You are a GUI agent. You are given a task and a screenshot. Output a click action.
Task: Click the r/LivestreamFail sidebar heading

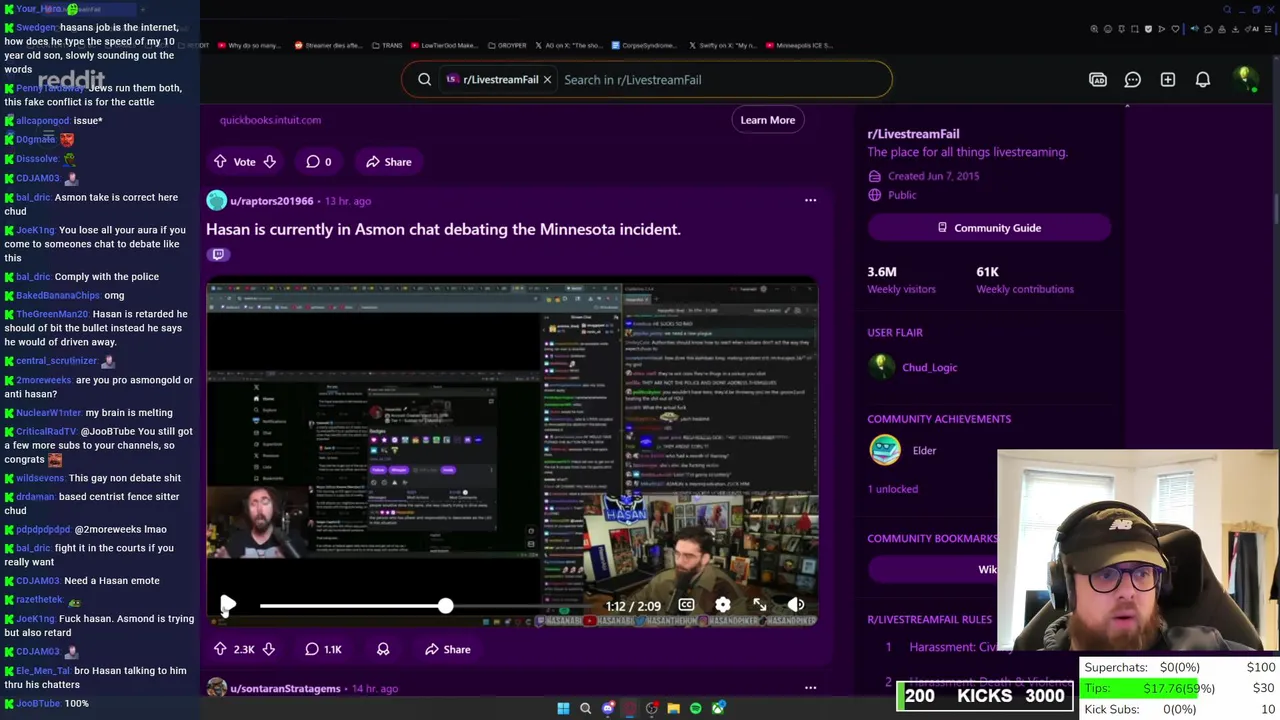pyautogui.click(x=913, y=133)
